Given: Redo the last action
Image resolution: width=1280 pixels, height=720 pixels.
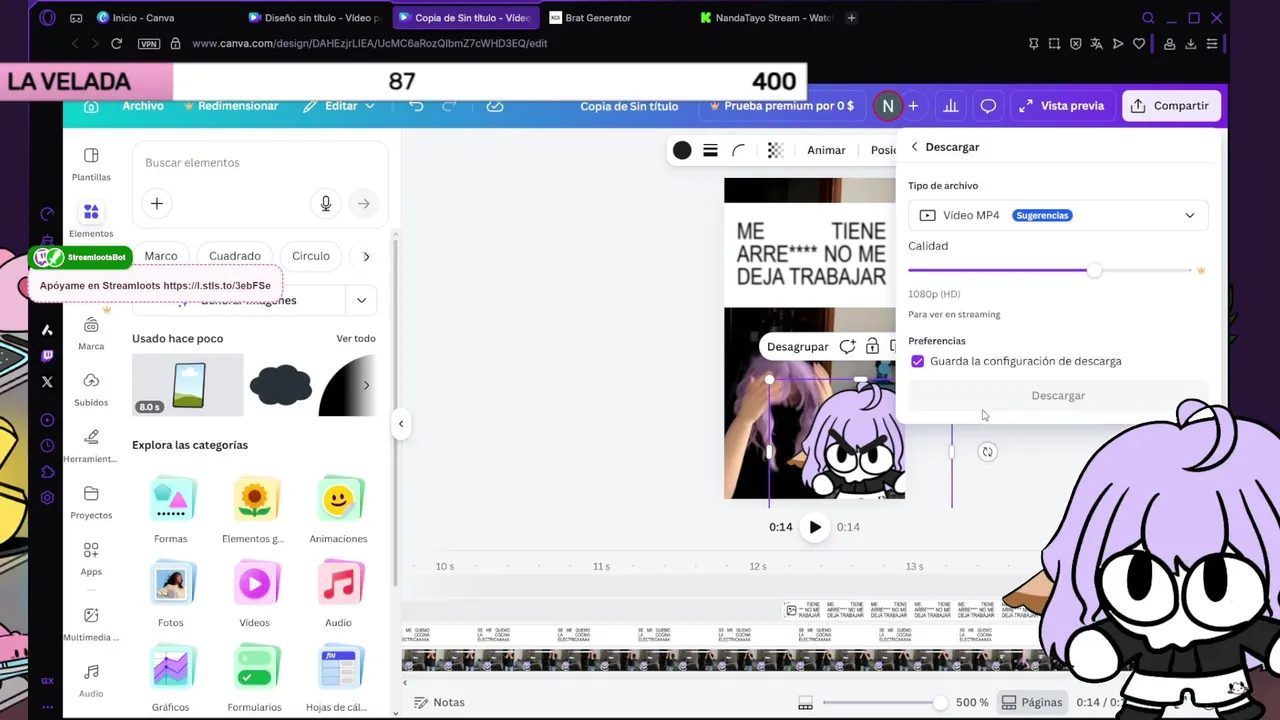Looking at the screenshot, I should [x=449, y=106].
